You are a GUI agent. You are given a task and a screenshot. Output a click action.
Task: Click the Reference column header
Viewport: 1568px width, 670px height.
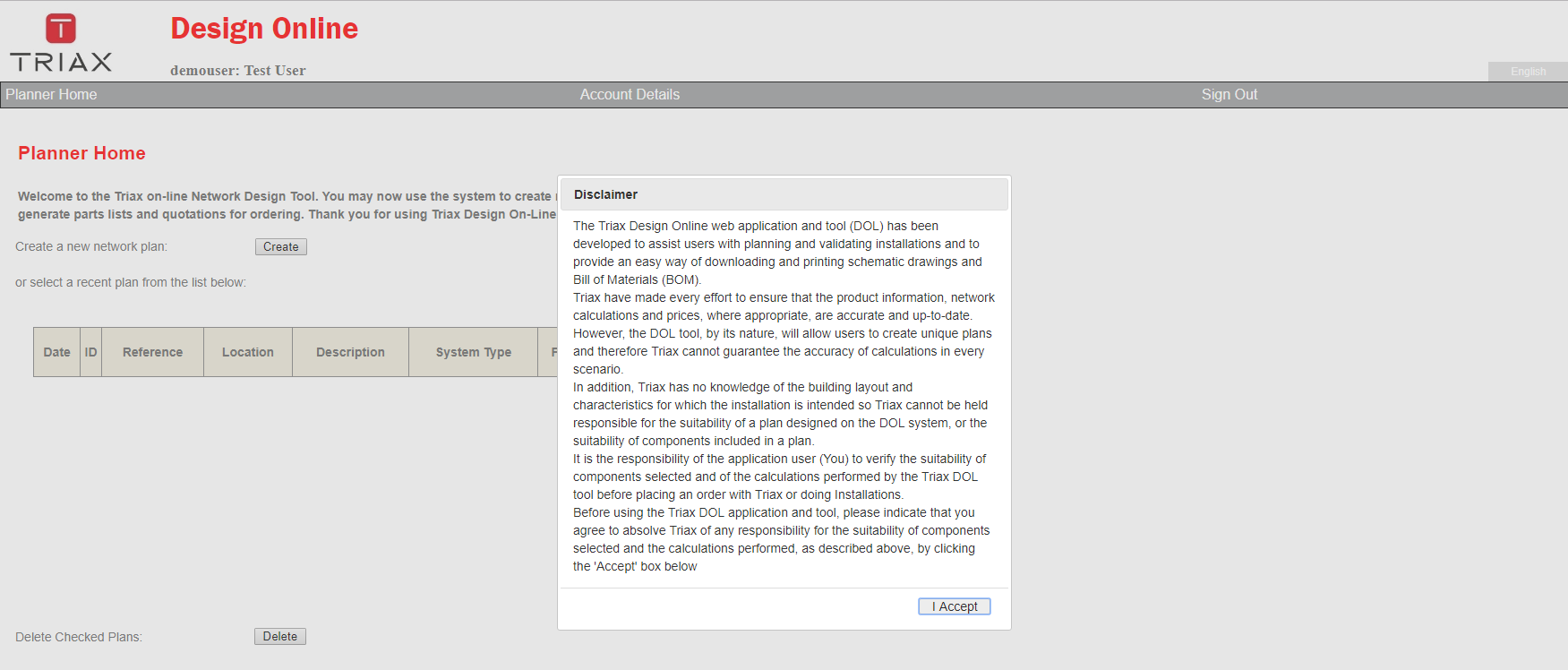click(x=153, y=352)
